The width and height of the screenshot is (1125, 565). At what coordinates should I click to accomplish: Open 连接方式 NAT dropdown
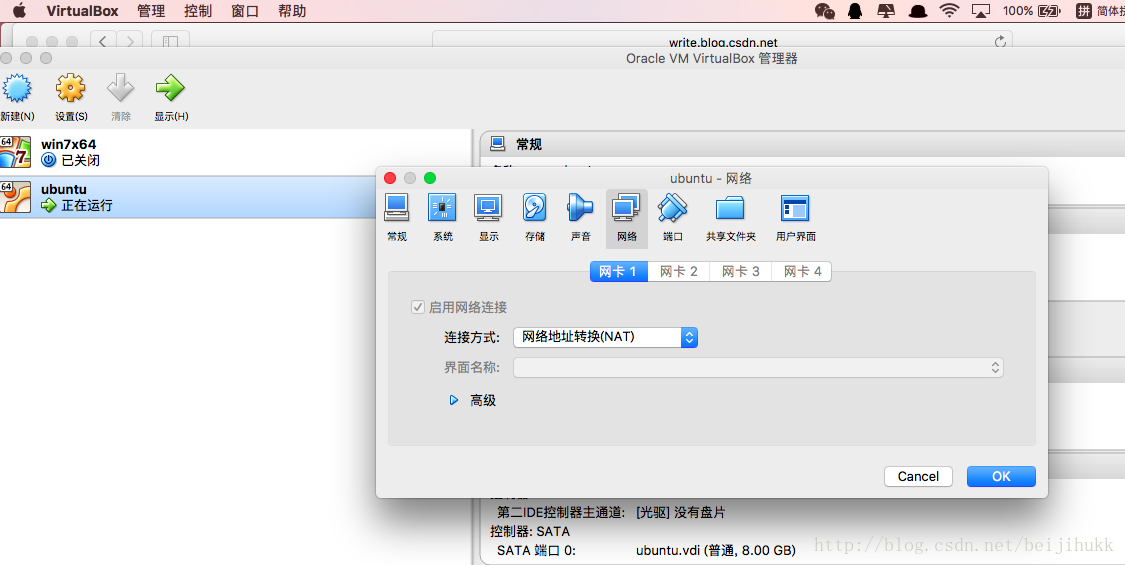[606, 337]
